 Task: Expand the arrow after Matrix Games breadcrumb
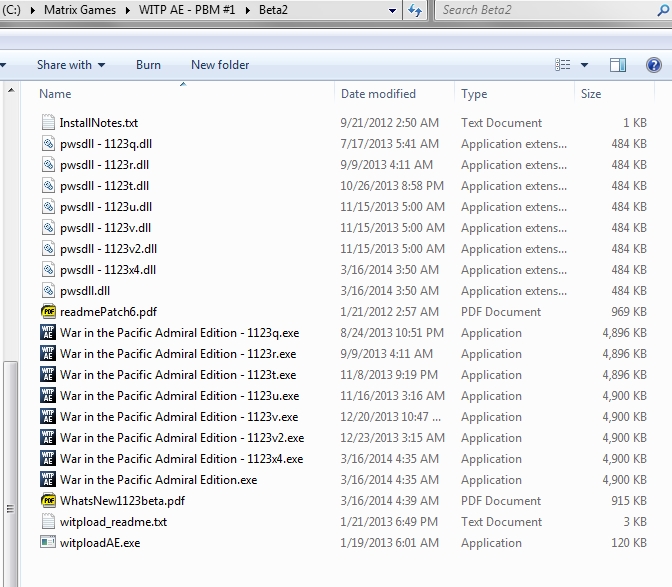click(127, 10)
